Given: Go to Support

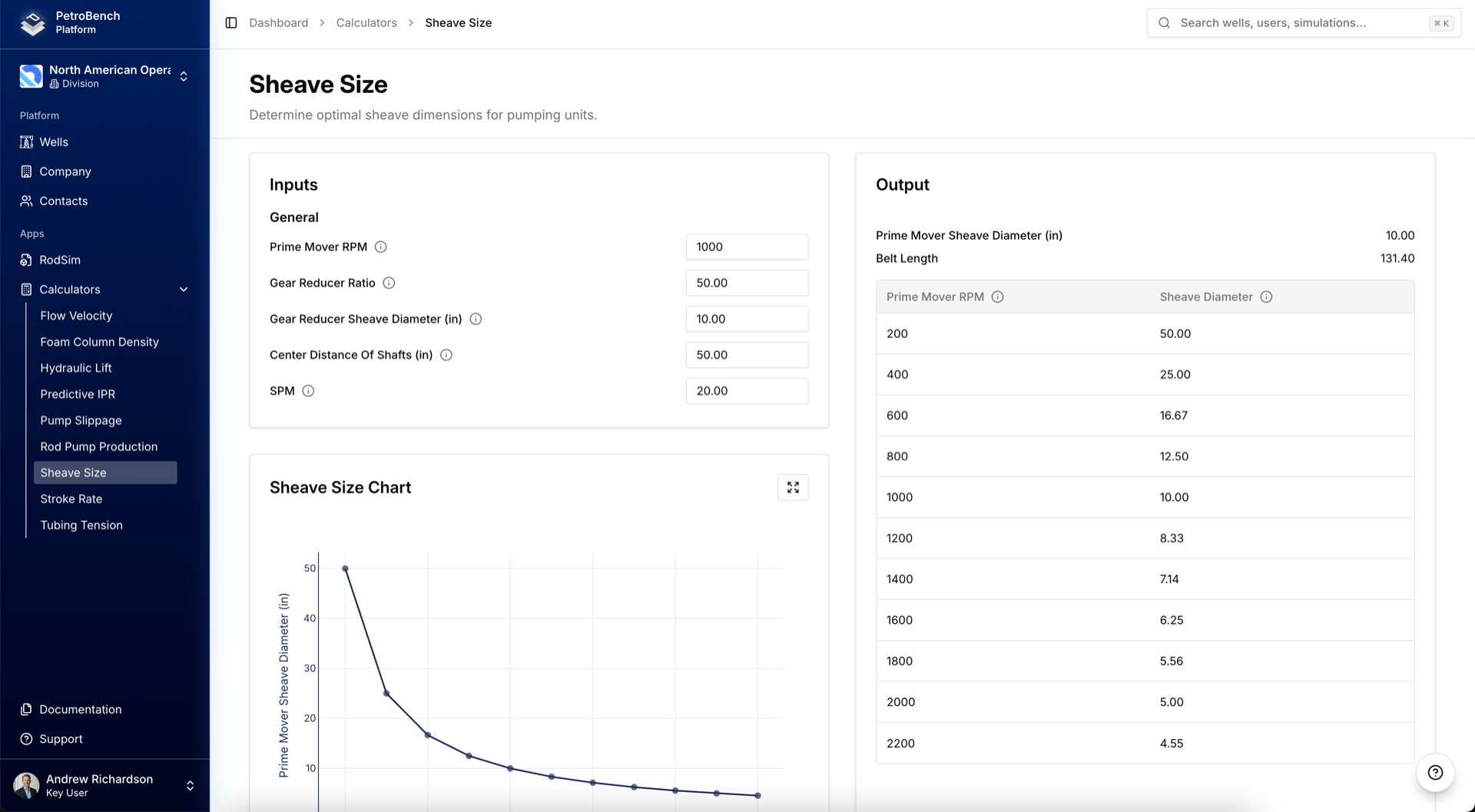Looking at the screenshot, I should pos(61,738).
